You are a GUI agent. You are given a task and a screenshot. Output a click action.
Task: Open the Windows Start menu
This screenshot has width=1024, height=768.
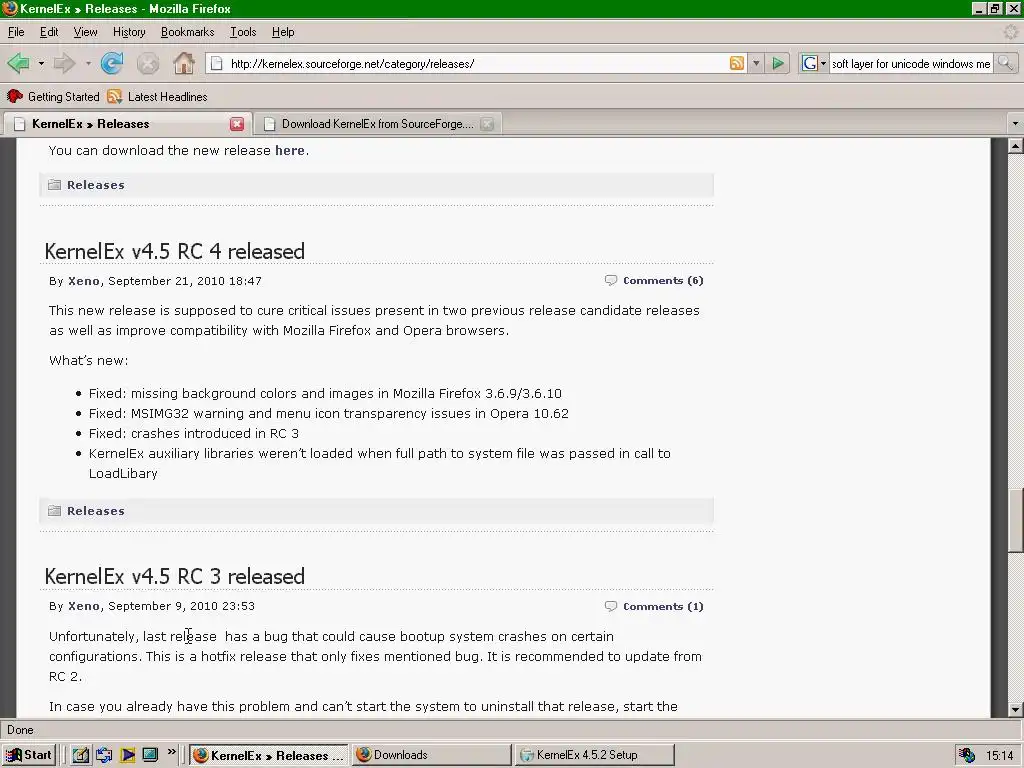coord(29,755)
